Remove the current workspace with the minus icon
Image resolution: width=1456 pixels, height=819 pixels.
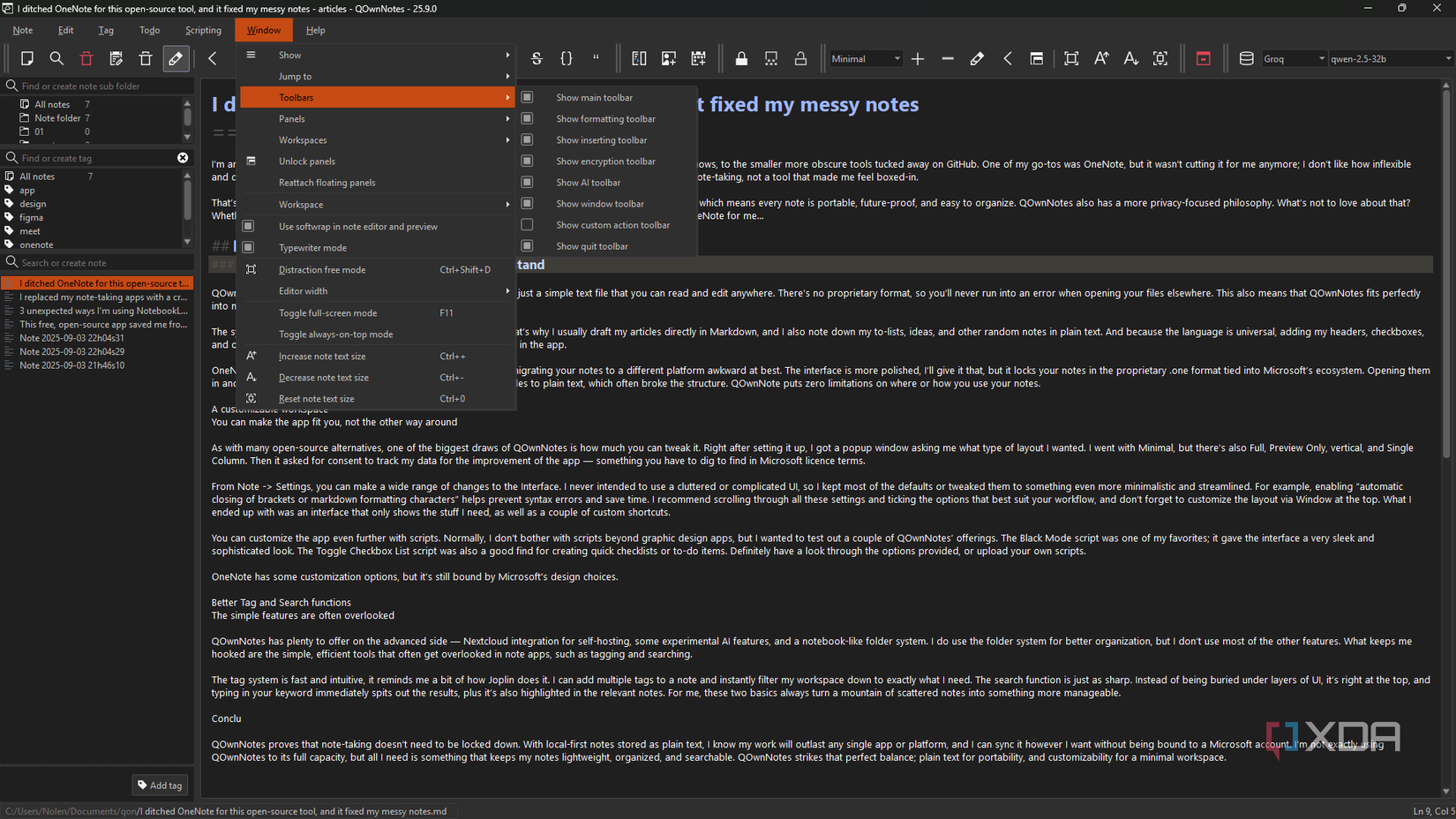pos(948,58)
